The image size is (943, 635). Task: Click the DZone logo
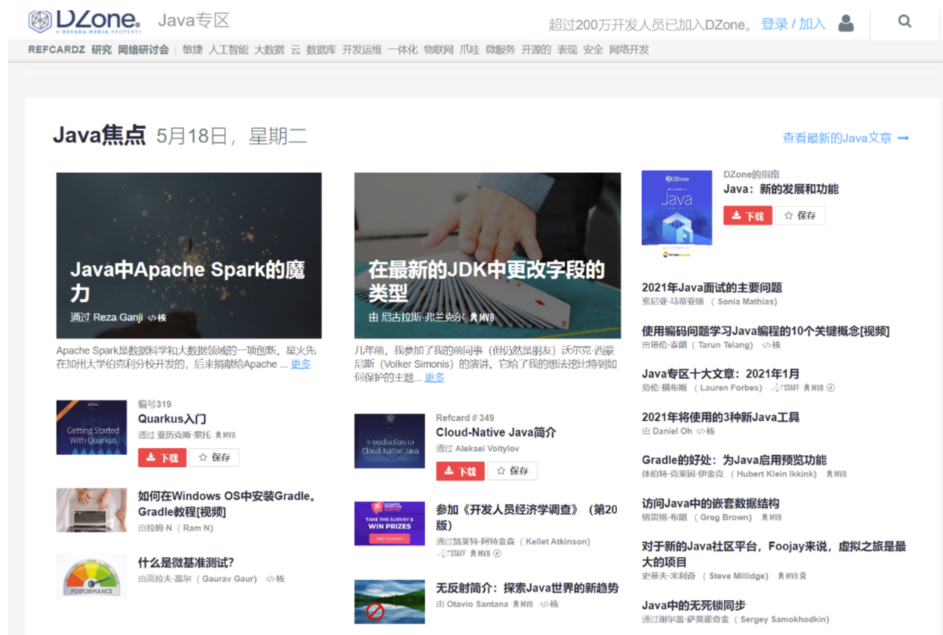point(84,21)
